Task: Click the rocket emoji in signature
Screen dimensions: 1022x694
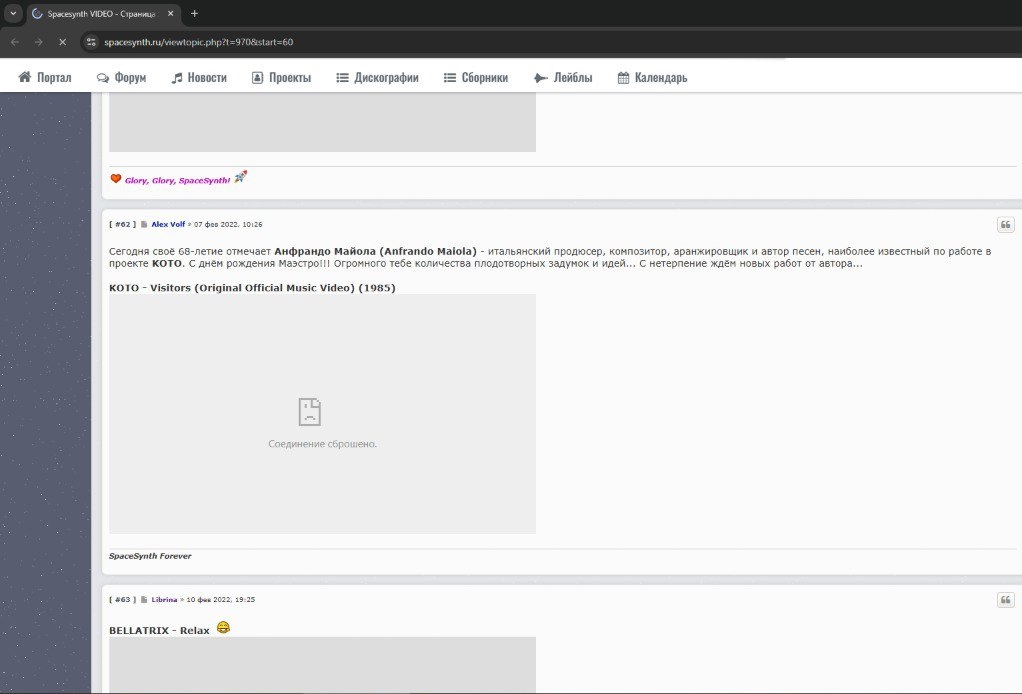Action: [x=241, y=177]
